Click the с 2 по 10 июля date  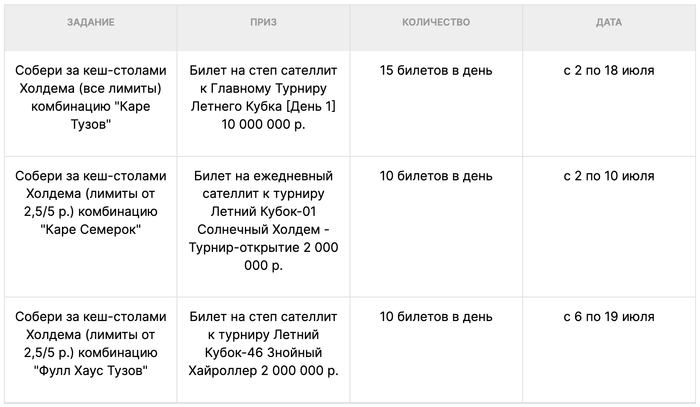(608, 176)
